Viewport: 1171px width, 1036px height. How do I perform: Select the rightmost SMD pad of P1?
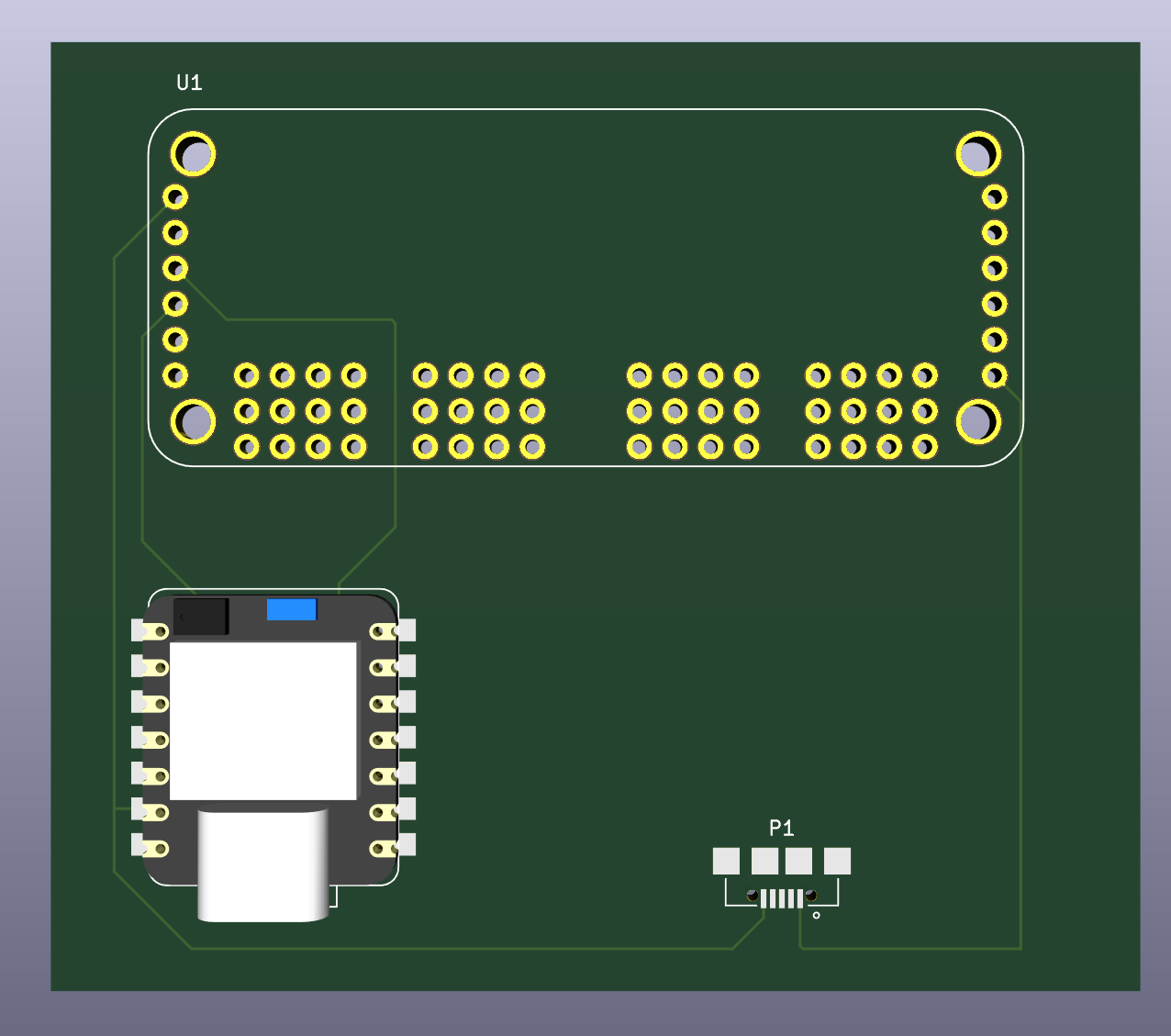click(839, 860)
